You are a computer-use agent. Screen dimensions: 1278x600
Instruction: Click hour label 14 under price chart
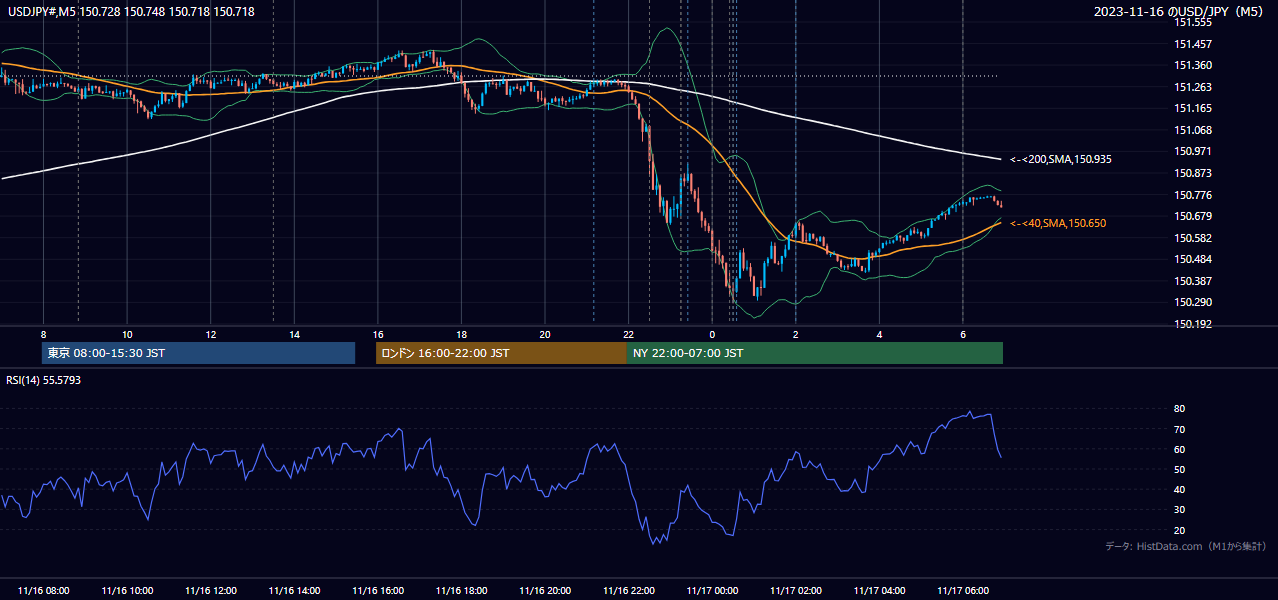click(x=294, y=334)
